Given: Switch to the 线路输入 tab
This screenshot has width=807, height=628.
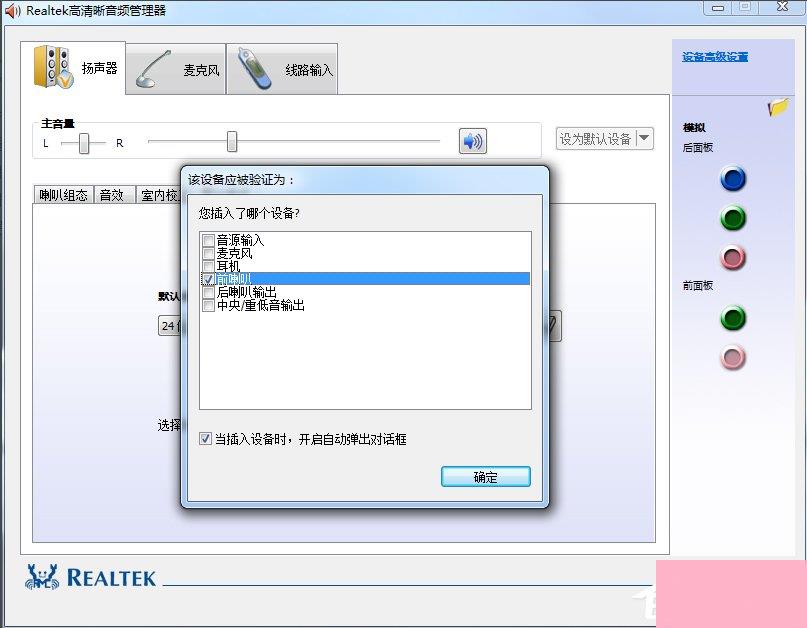Looking at the screenshot, I should click(x=283, y=69).
